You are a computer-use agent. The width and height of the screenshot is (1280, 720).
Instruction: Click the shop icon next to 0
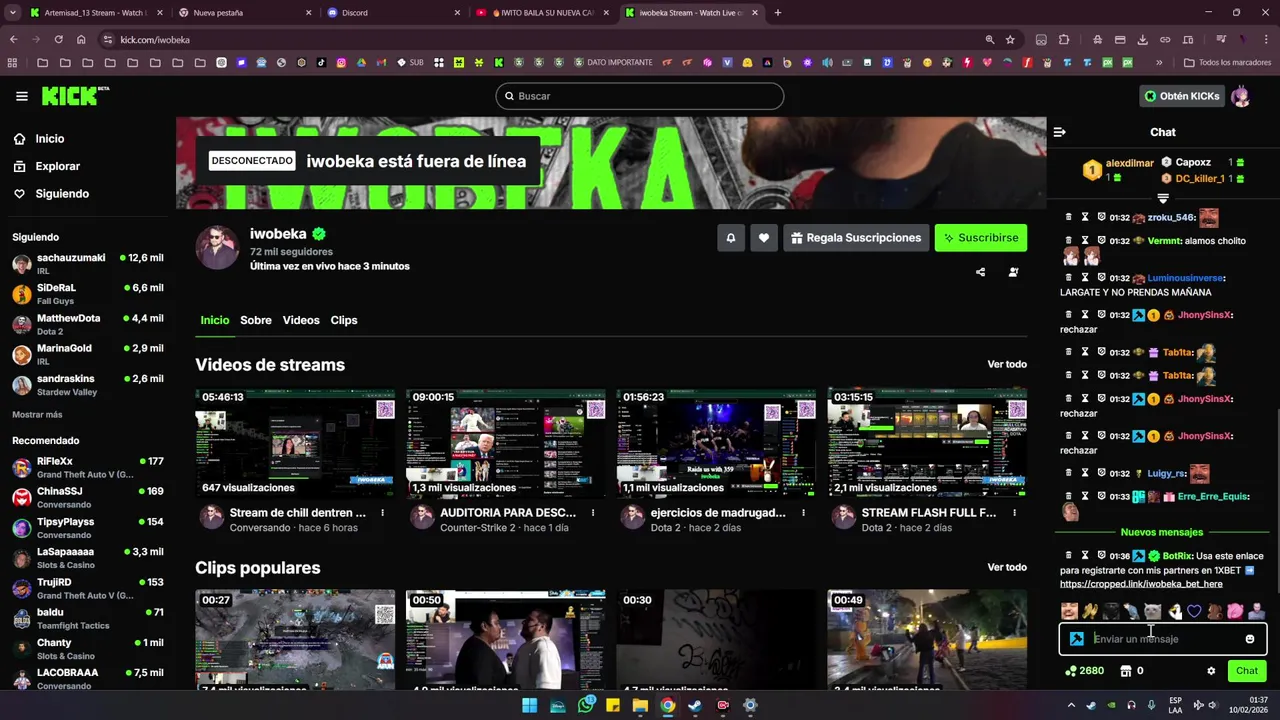point(1126,671)
